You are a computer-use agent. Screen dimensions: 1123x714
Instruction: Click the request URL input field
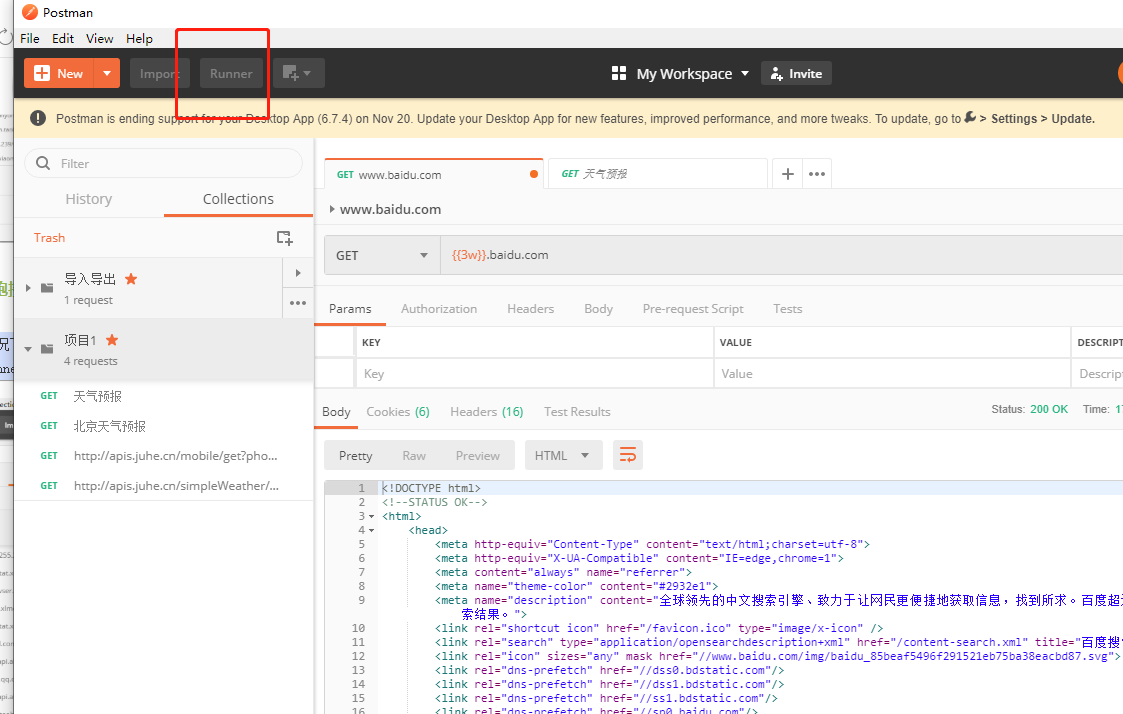click(x=781, y=255)
